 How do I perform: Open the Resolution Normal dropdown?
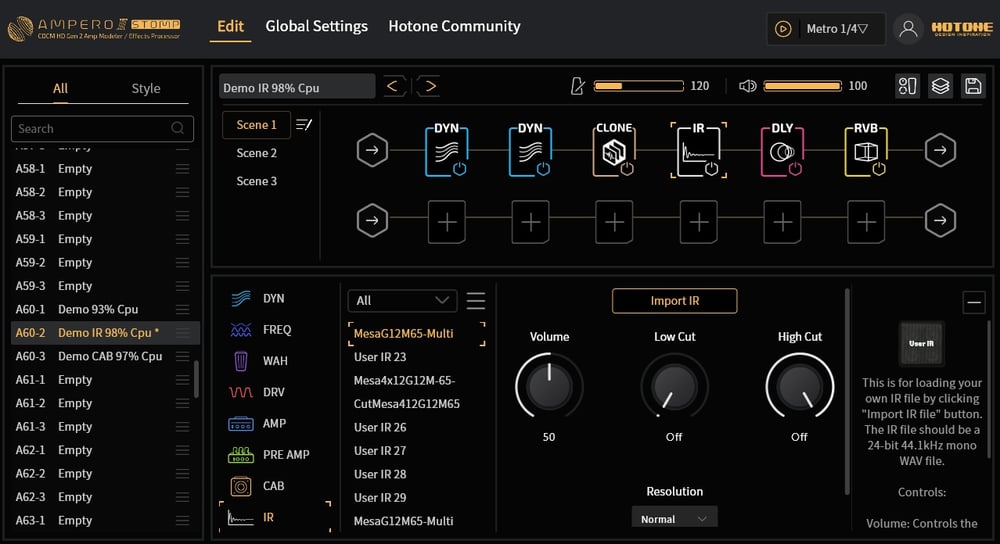[674, 518]
